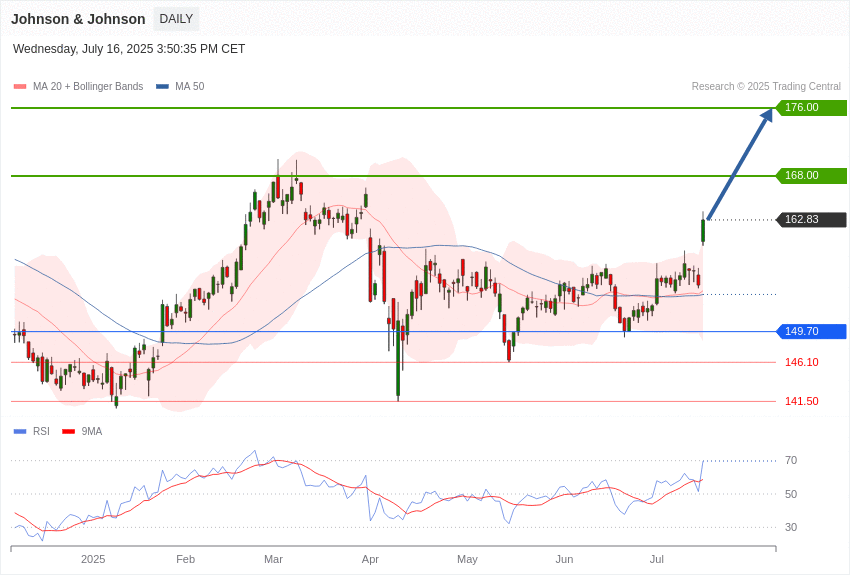Click the RSI 70 axis label

click(x=791, y=461)
